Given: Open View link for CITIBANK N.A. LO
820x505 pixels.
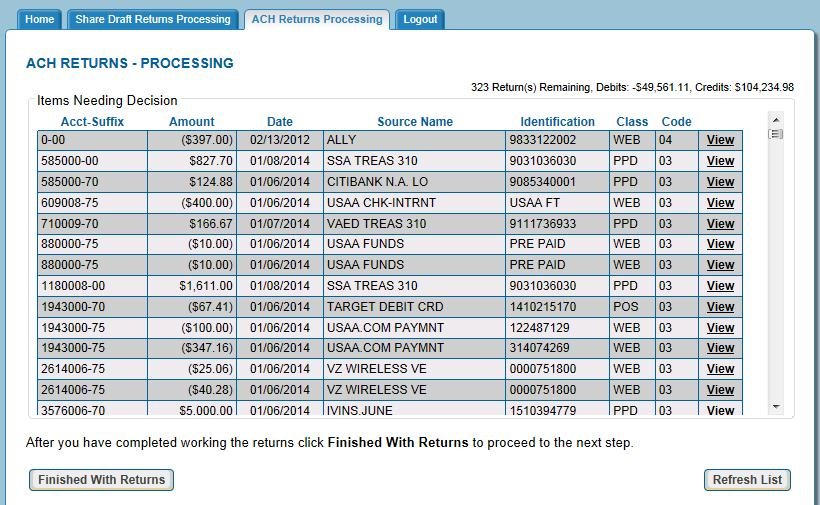Looking at the screenshot, I should point(720,182).
